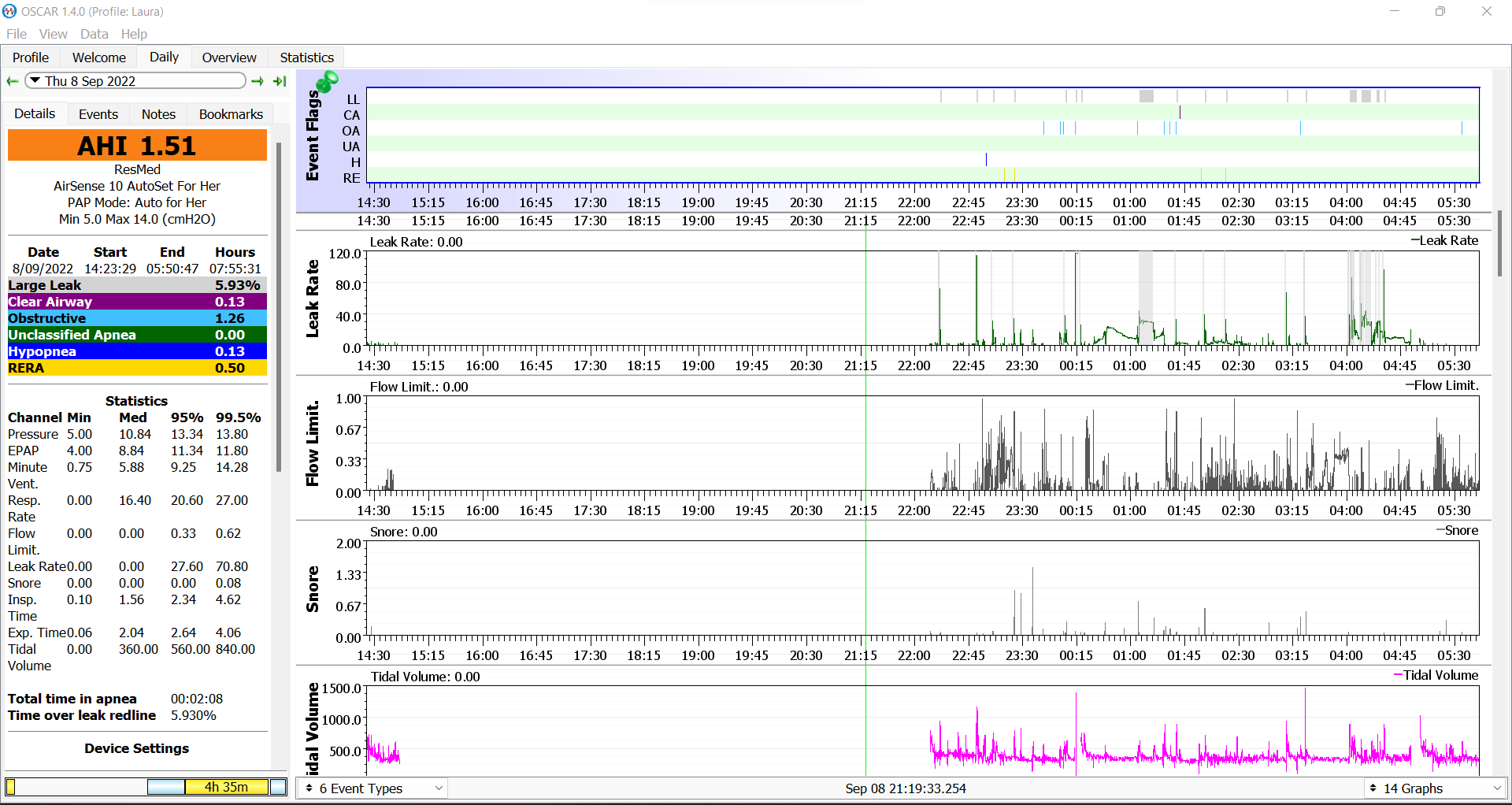Open the Data menu
1512x805 pixels.
coord(94,34)
